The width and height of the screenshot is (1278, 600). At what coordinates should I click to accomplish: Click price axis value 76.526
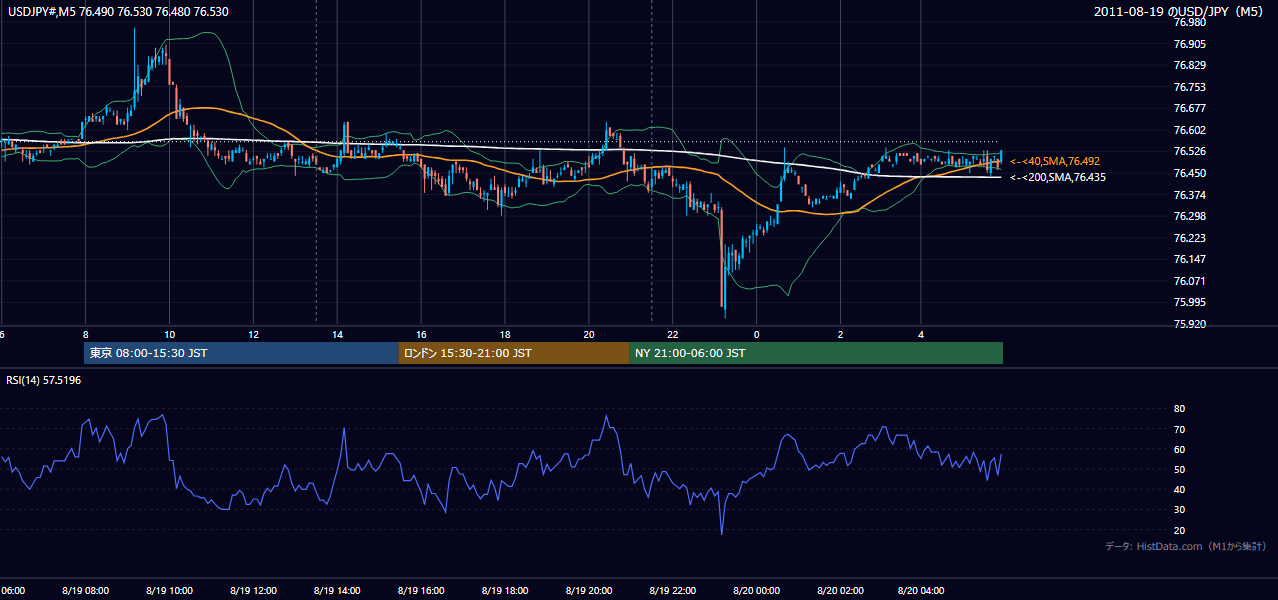tap(1189, 151)
